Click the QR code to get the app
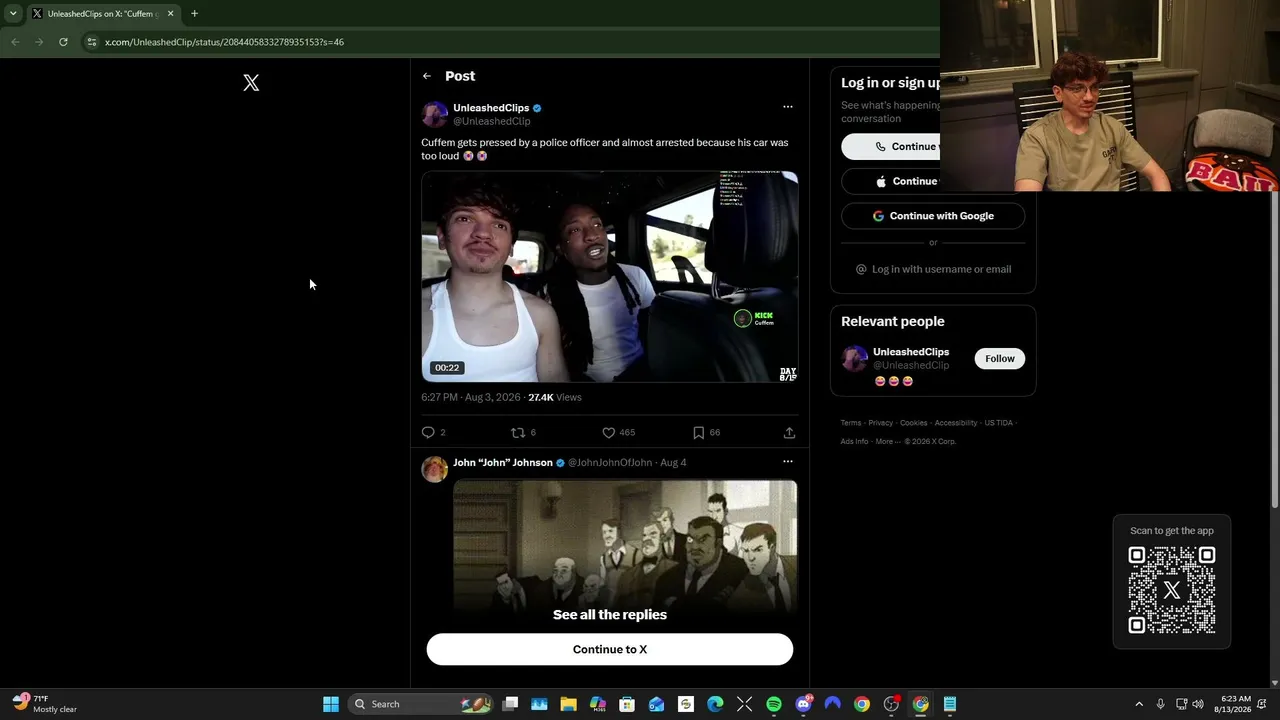 [x=1172, y=590]
